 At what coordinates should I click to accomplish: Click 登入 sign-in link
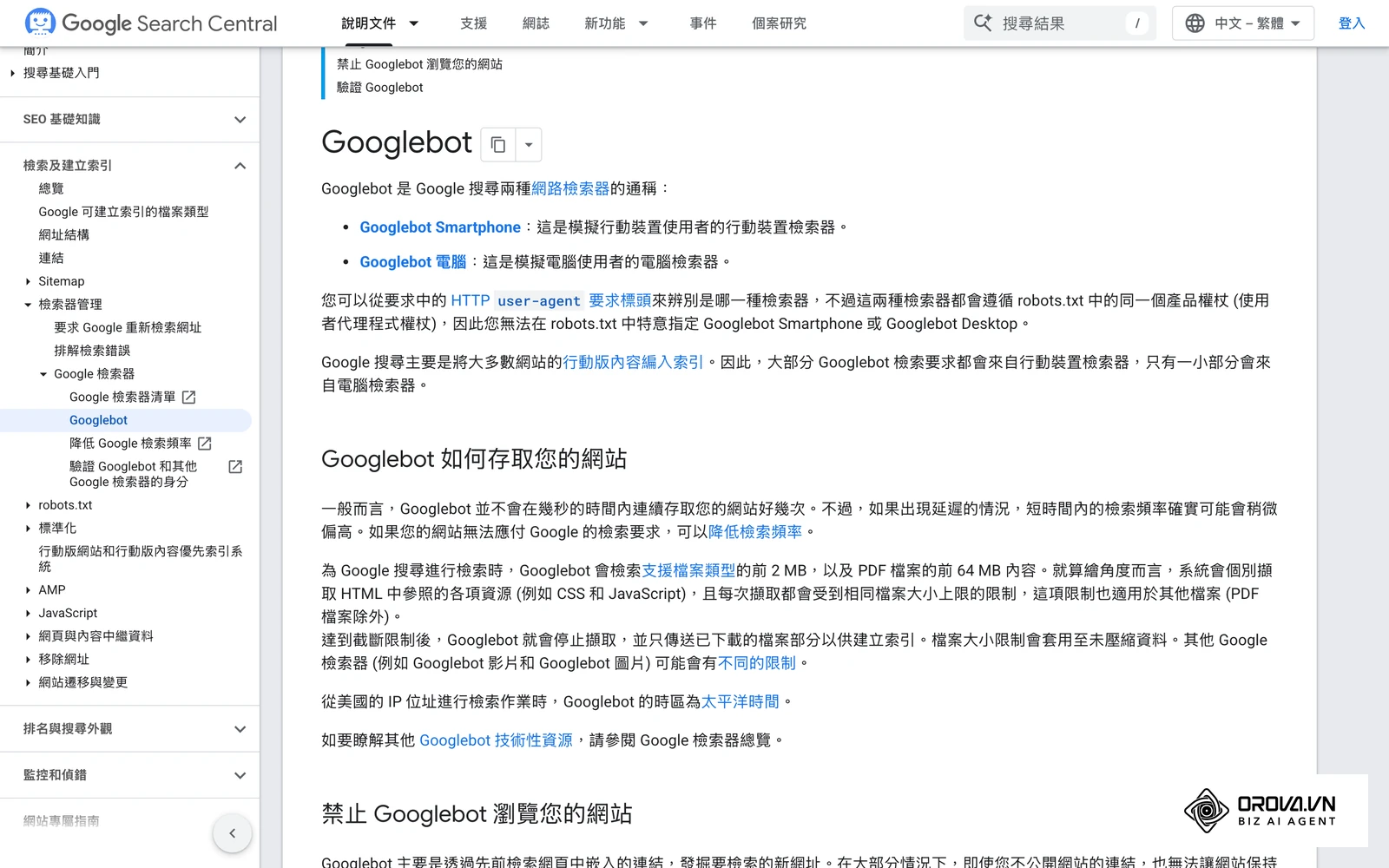pyautogui.click(x=1352, y=23)
